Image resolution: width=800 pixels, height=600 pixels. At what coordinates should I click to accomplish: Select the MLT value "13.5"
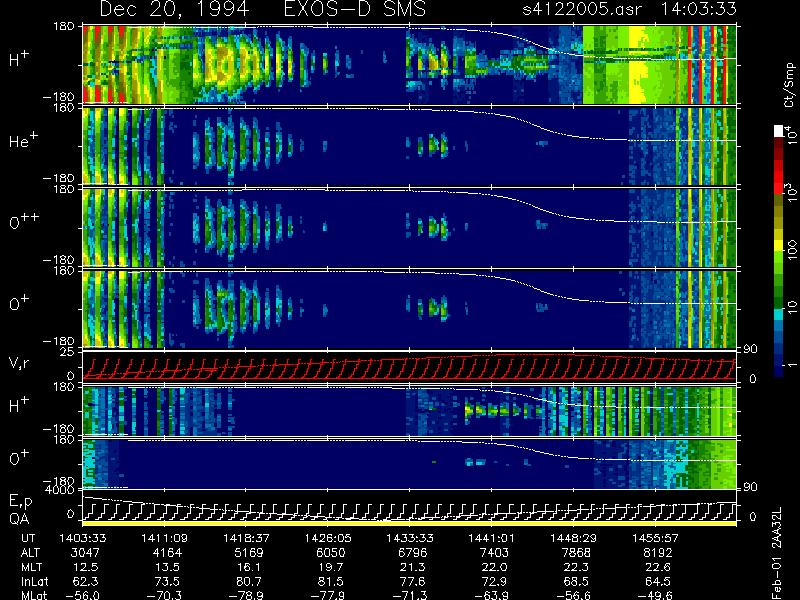[x=169, y=567]
